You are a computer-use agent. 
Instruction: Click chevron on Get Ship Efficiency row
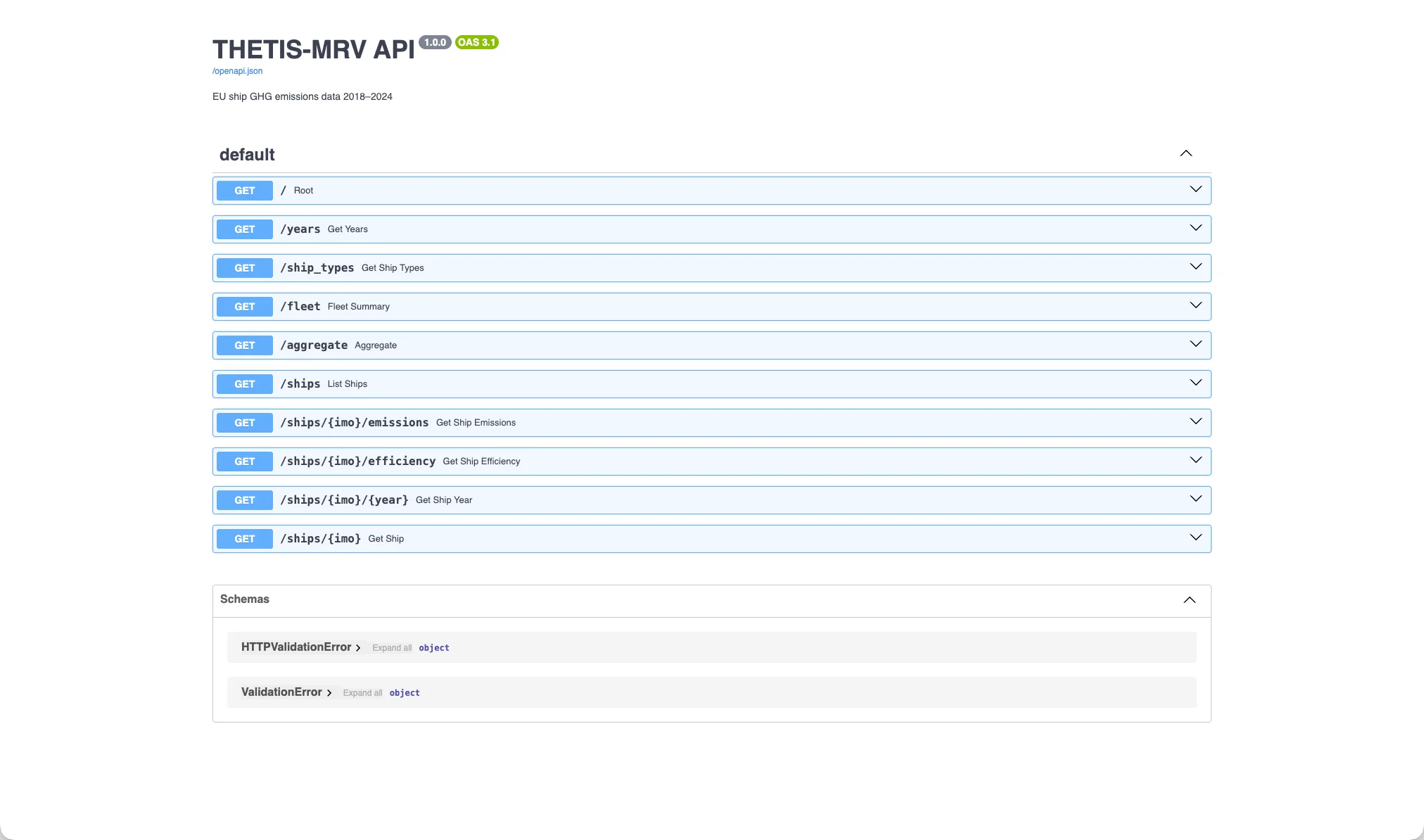(1195, 460)
